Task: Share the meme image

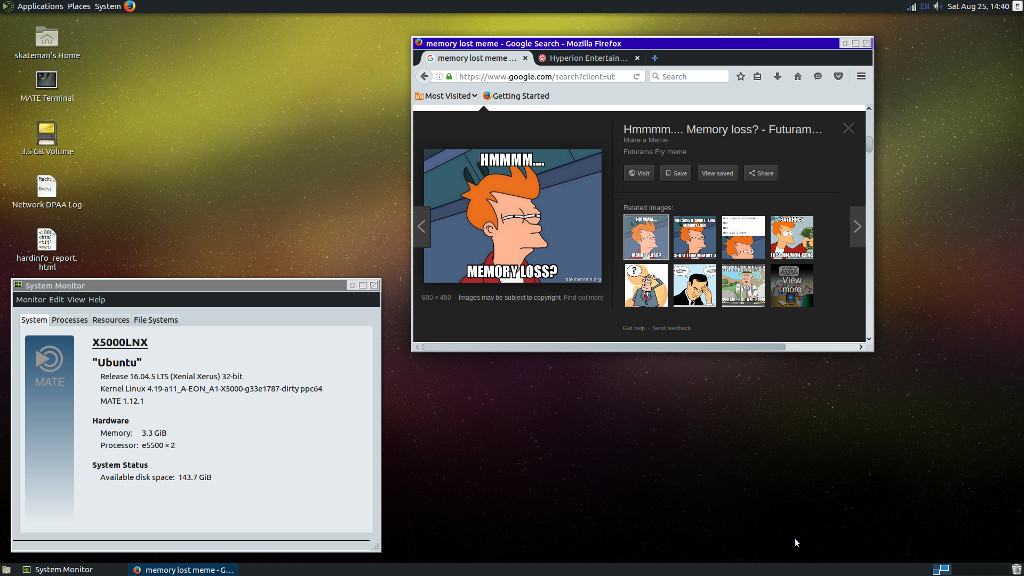Action: [x=761, y=173]
